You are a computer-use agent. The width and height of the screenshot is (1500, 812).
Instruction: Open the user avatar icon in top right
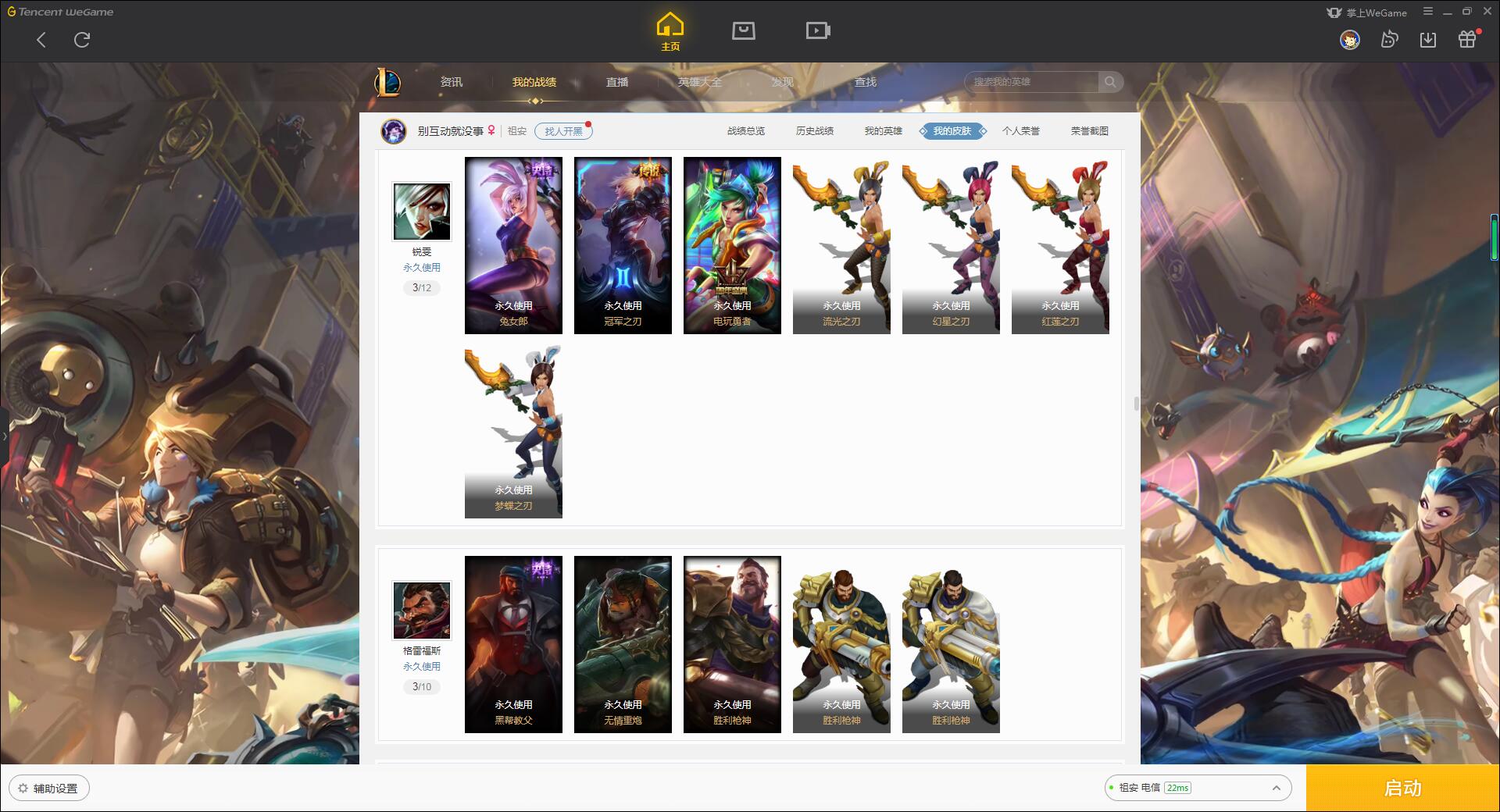point(1349,39)
